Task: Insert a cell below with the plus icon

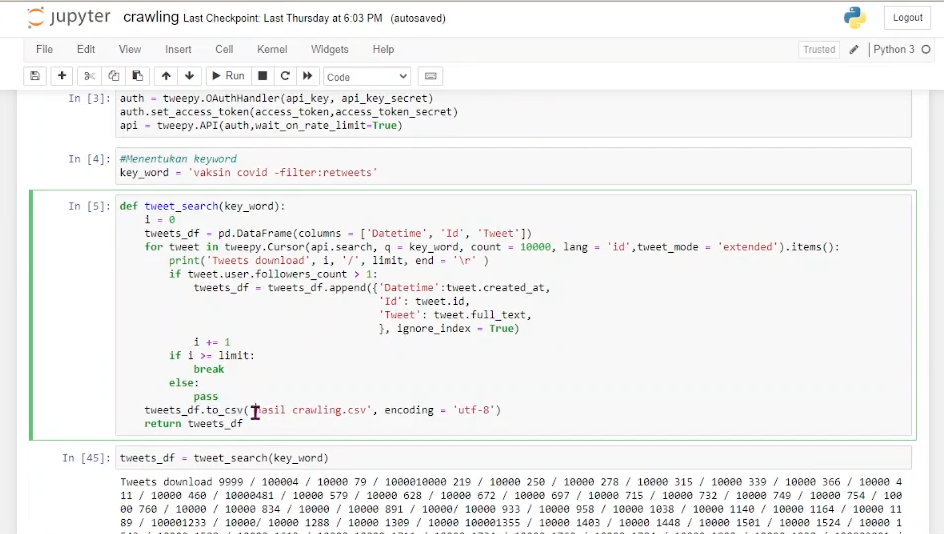Action: coord(61,76)
